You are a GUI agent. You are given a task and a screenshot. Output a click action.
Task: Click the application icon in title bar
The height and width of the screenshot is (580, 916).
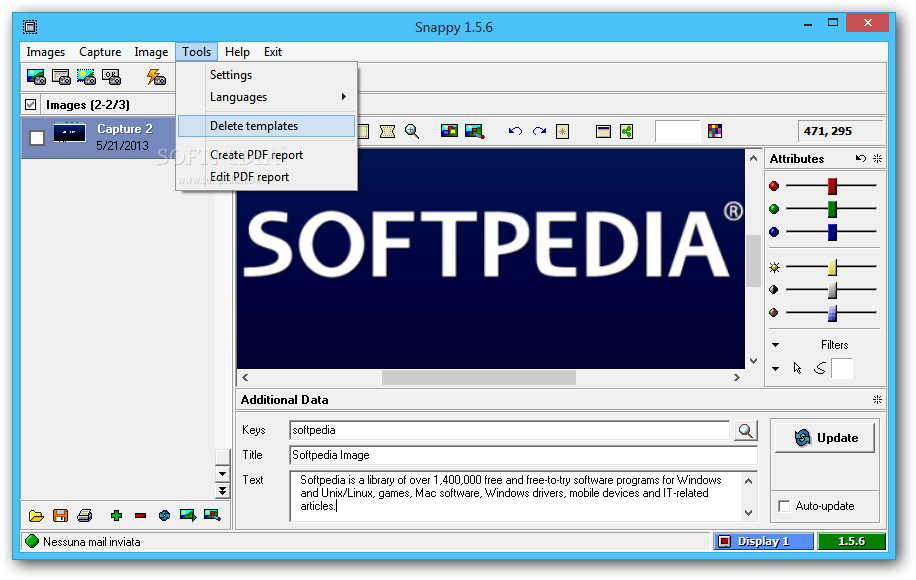(x=30, y=27)
